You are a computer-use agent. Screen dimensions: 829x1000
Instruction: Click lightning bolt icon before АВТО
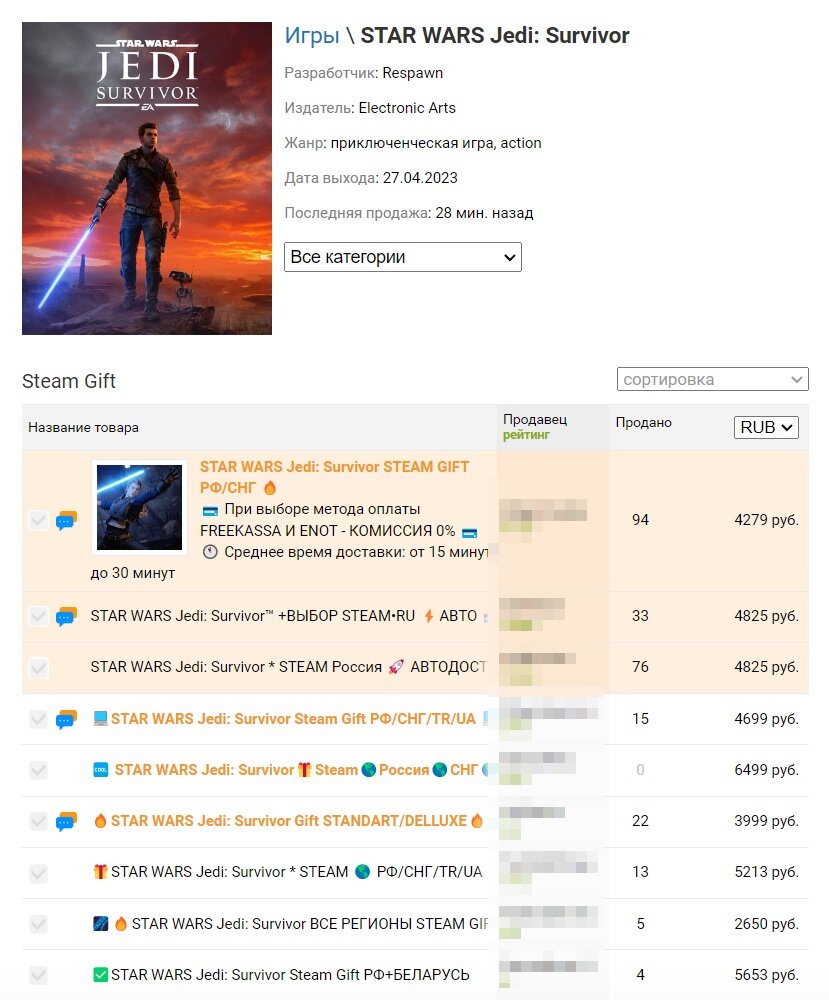(x=429, y=616)
